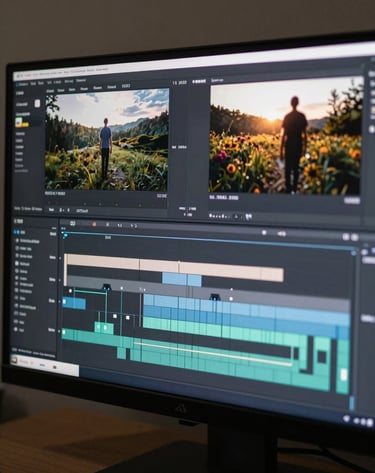Click the small blue bar below the timeline's right end
Viewport: 375px width, 473px height.
click(352, 403)
